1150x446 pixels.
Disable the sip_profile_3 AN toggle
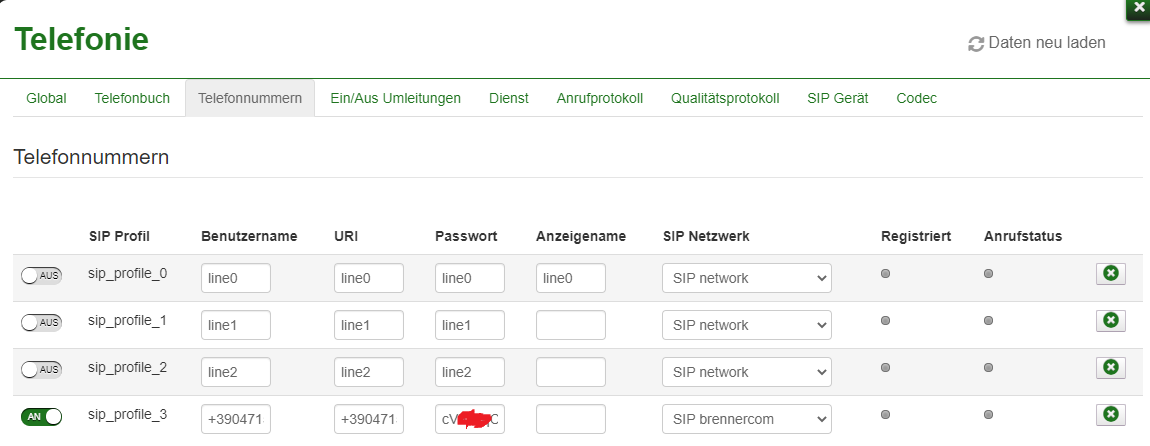click(41, 416)
